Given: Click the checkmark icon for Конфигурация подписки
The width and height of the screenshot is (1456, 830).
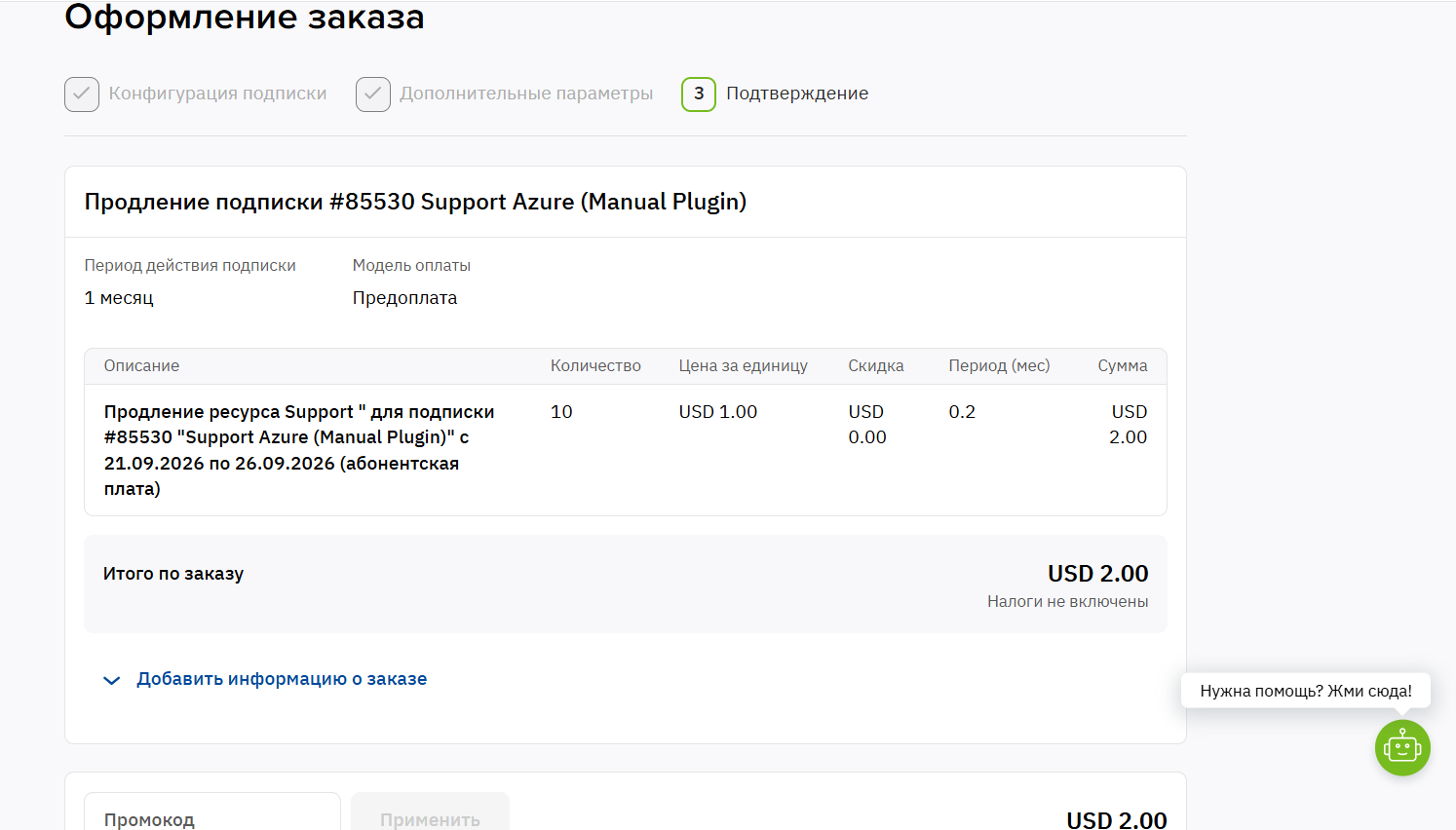Looking at the screenshot, I should click(x=82, y=94).
